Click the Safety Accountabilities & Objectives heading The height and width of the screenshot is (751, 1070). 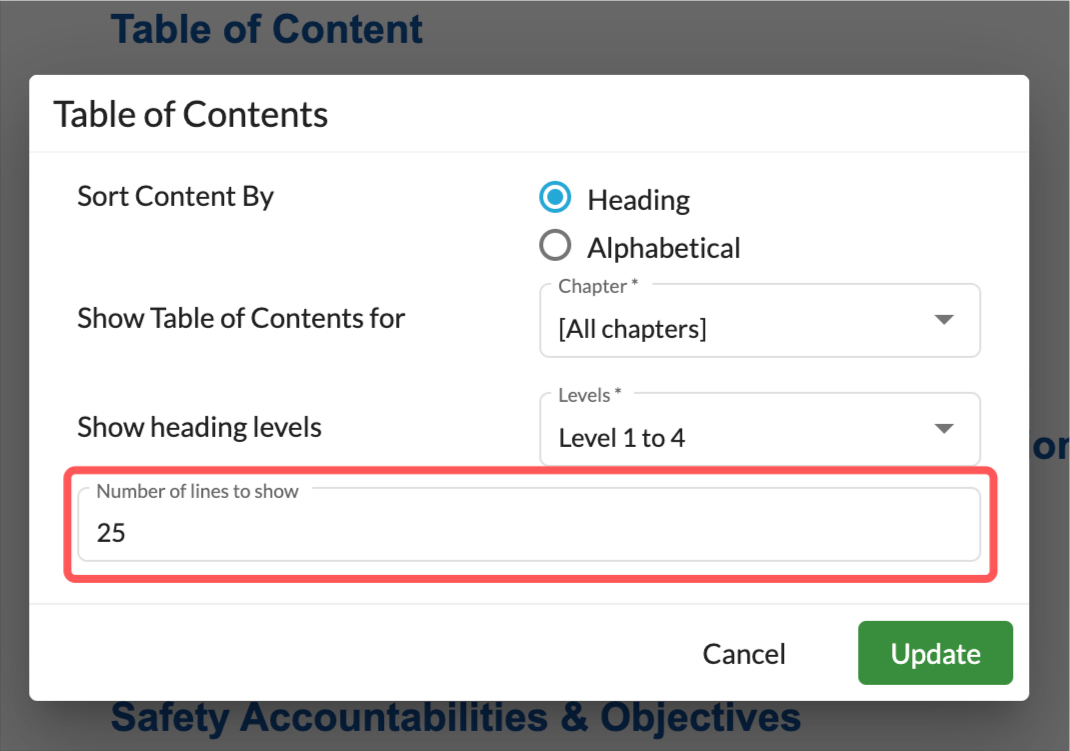(456, 717)
